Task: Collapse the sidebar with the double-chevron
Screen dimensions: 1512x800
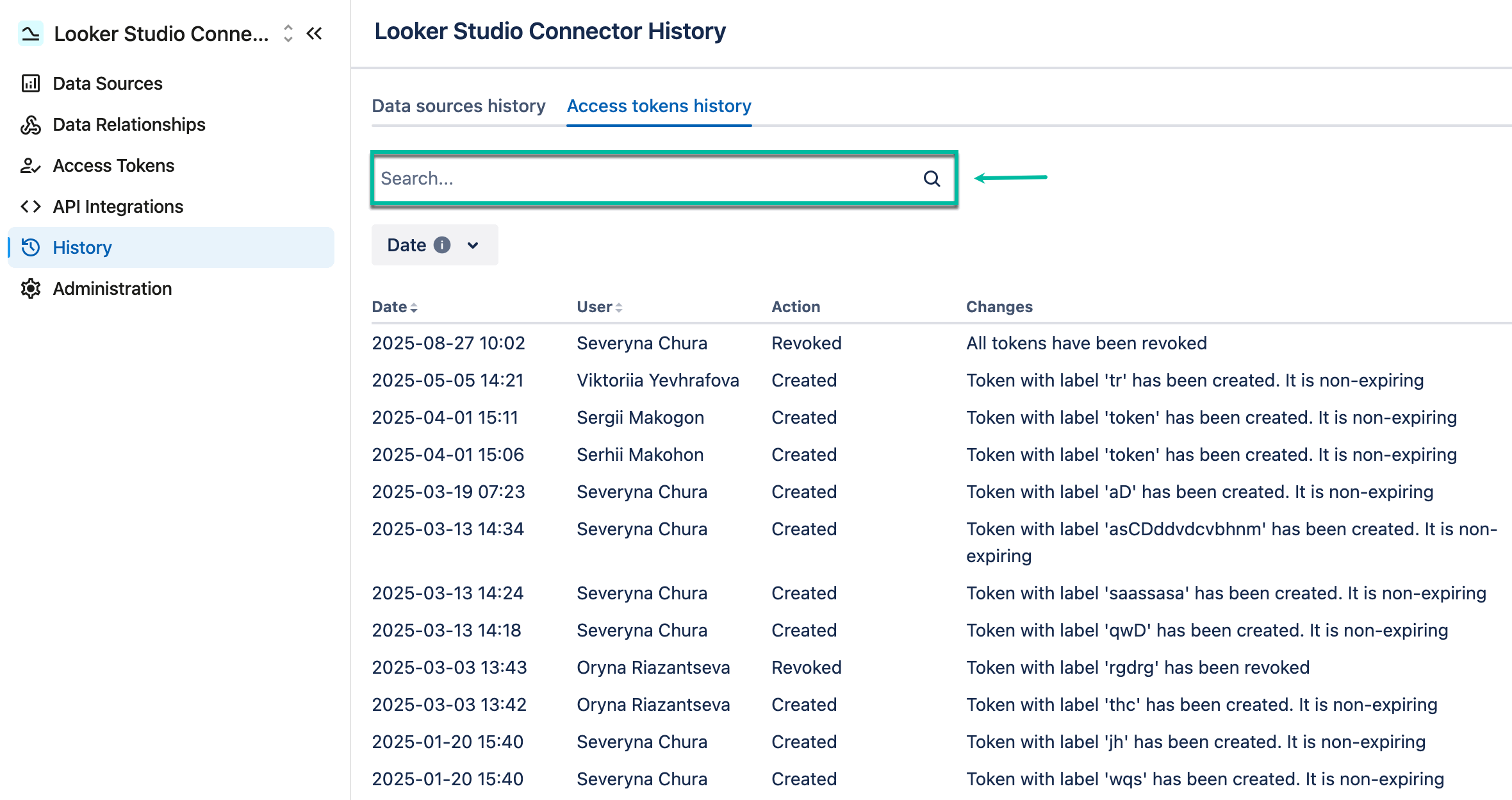Action: (x=314, y=33)
